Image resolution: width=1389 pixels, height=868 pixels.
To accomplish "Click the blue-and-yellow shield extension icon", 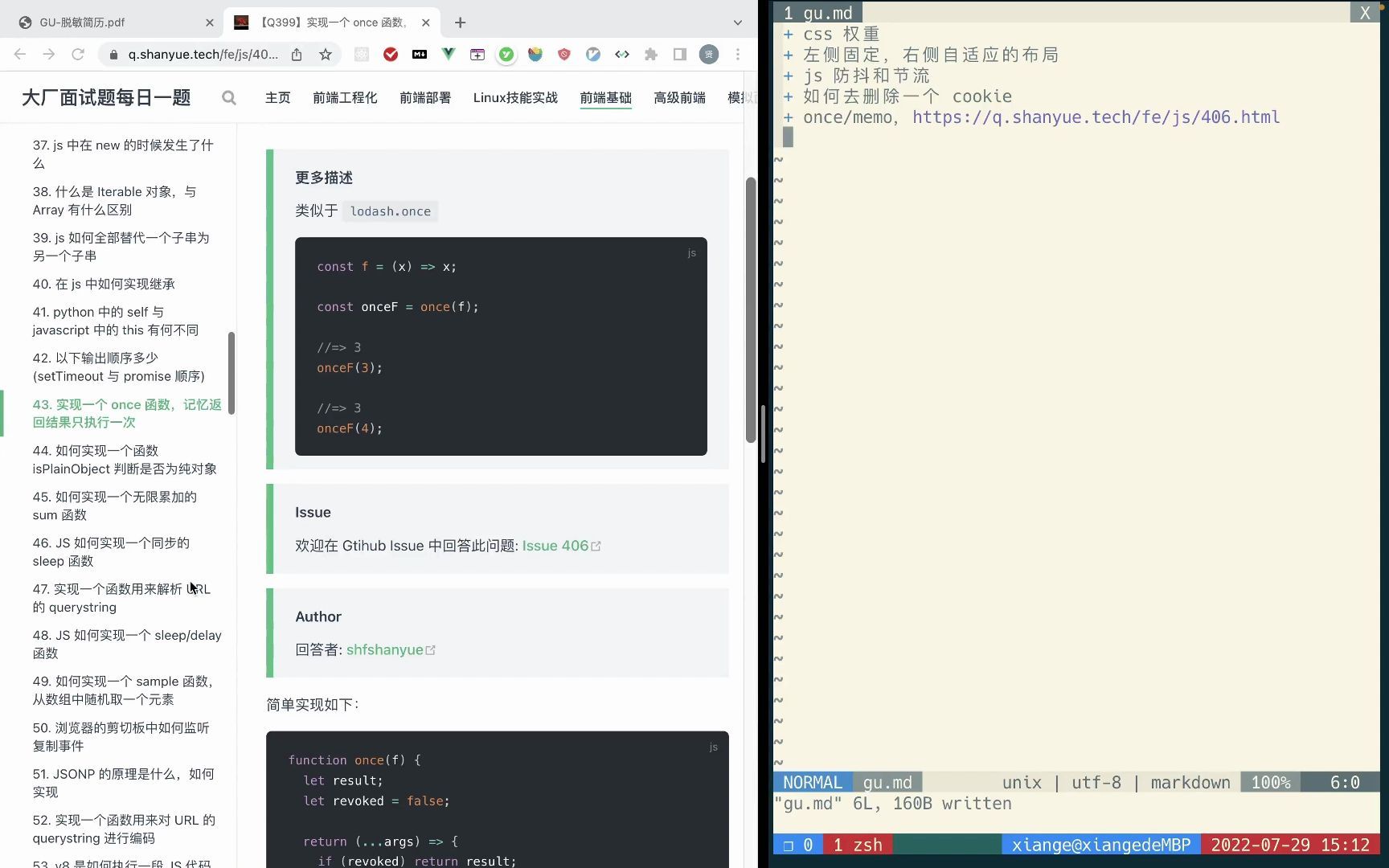I will (535, 54).
